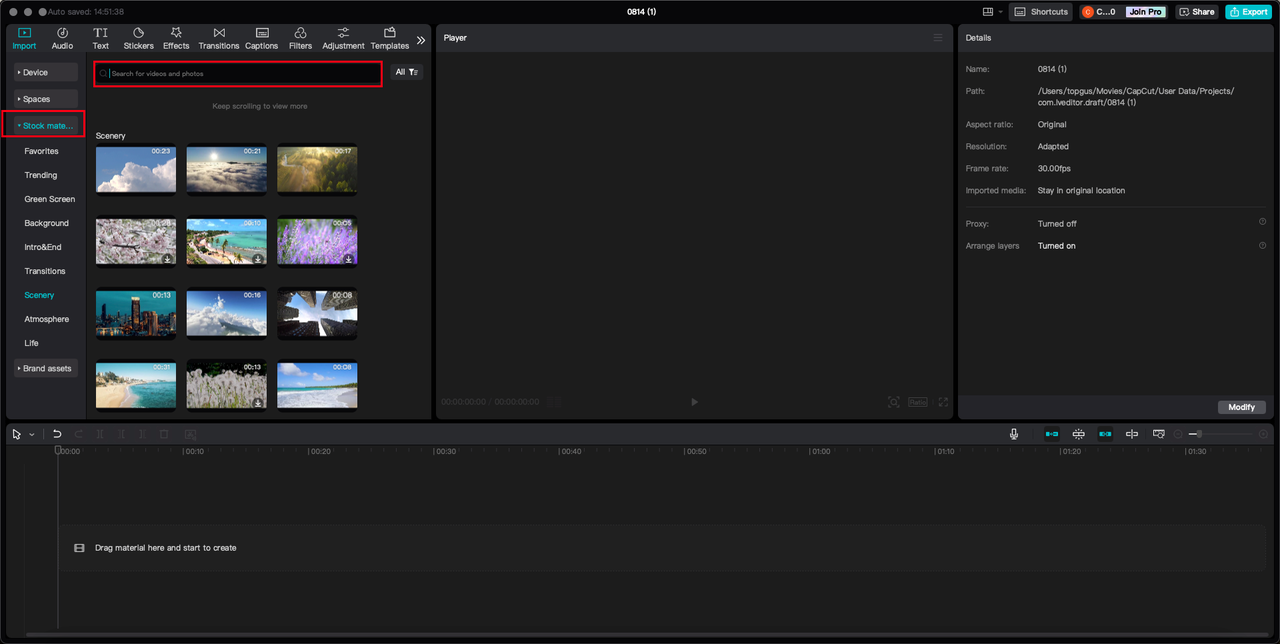Download the cherry blossom clip

(168, 259)
